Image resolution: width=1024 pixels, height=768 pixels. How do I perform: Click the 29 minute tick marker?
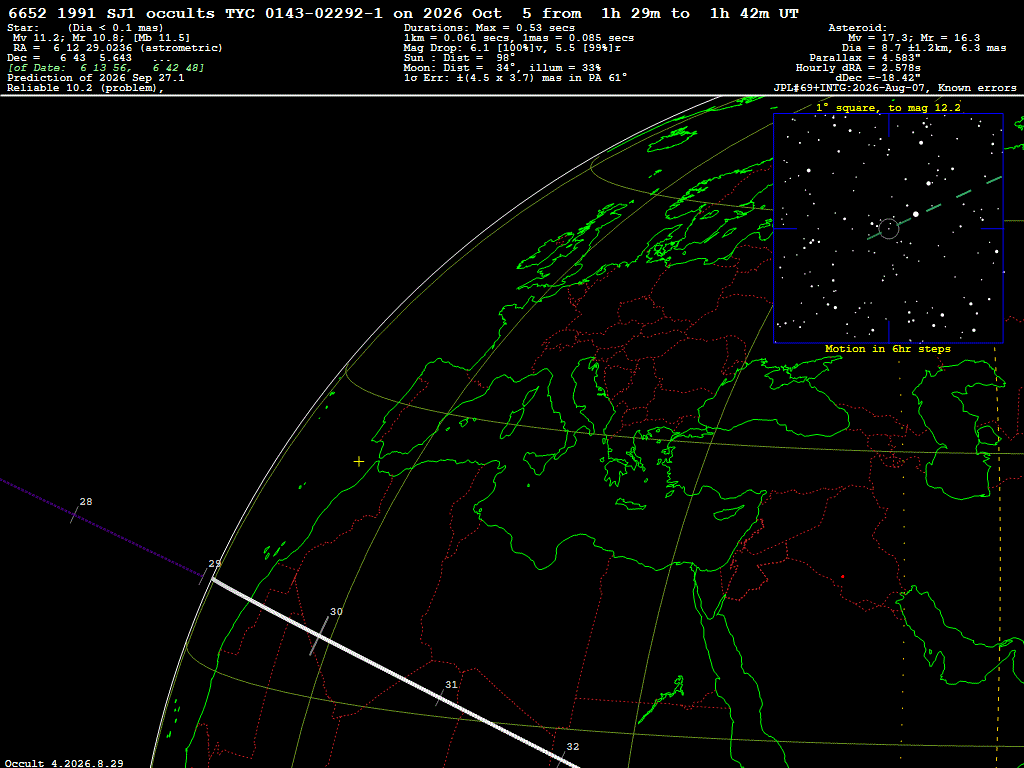click(x=203, y=576)
